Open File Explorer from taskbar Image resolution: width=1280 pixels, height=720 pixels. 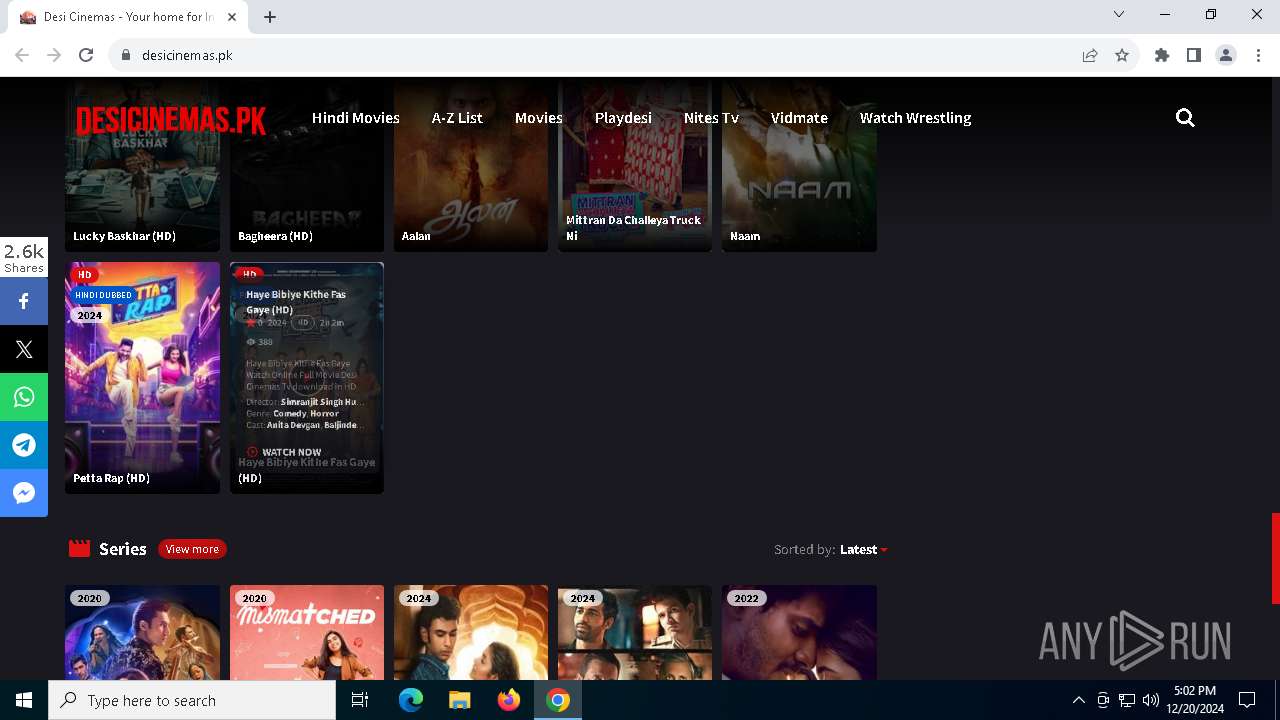pyautogui.click(x=460, y=700)
